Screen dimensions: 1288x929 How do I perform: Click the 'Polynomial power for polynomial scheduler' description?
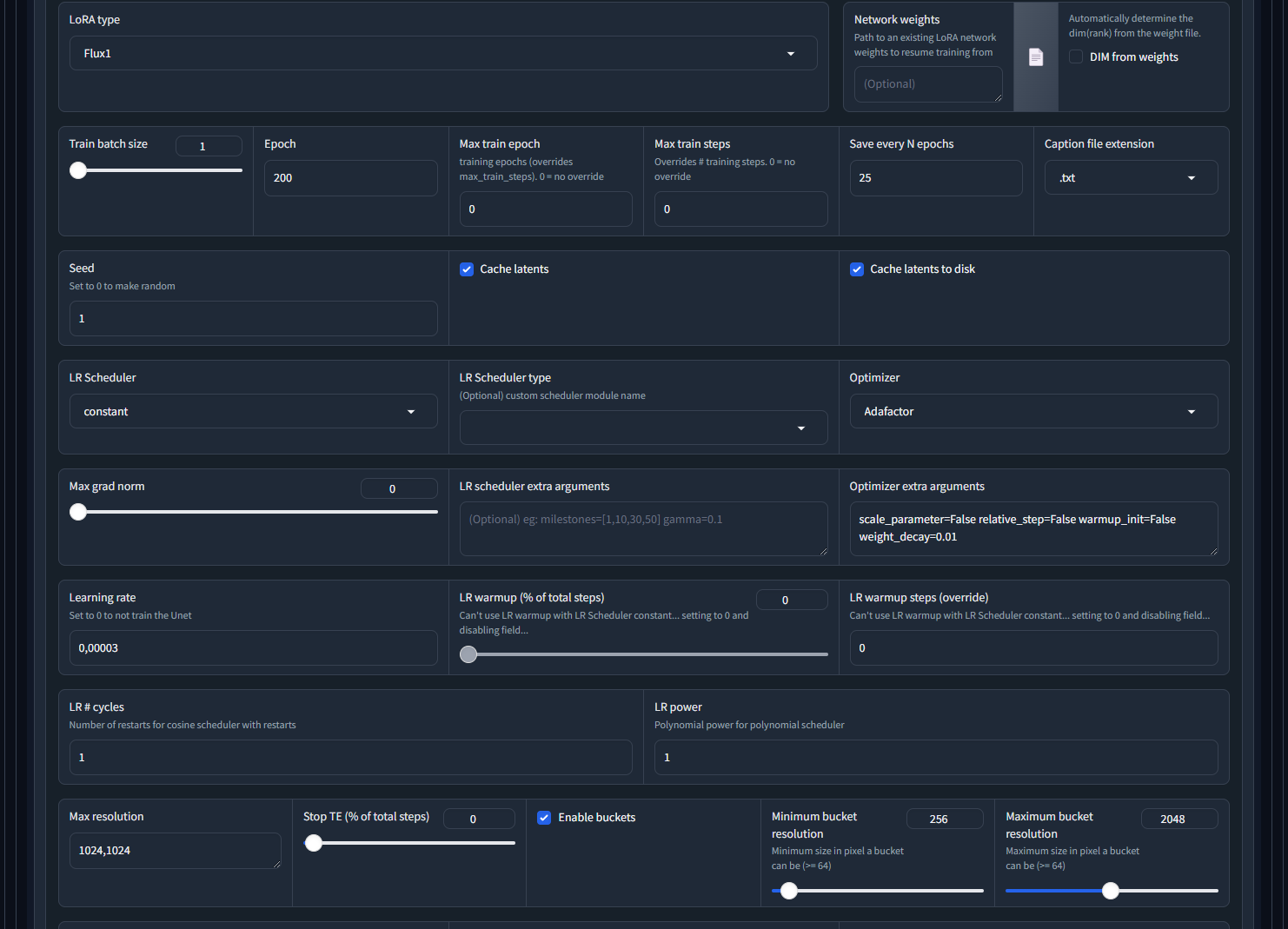click(x=749, y=725)
